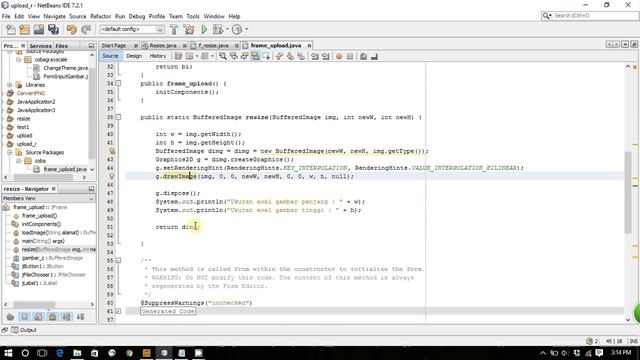640x360 pixels.
Task: Click the Build Project hammer icon
Action: pos(174,29)
